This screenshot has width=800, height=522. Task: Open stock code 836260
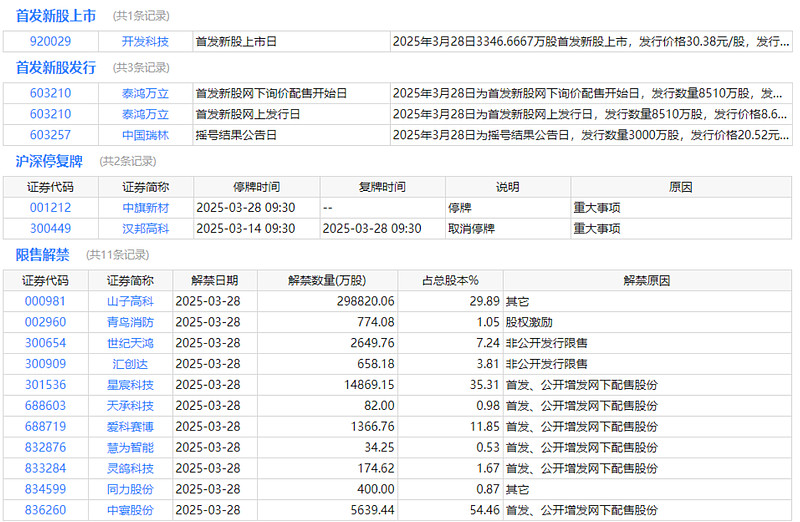(x=45, y=510)
